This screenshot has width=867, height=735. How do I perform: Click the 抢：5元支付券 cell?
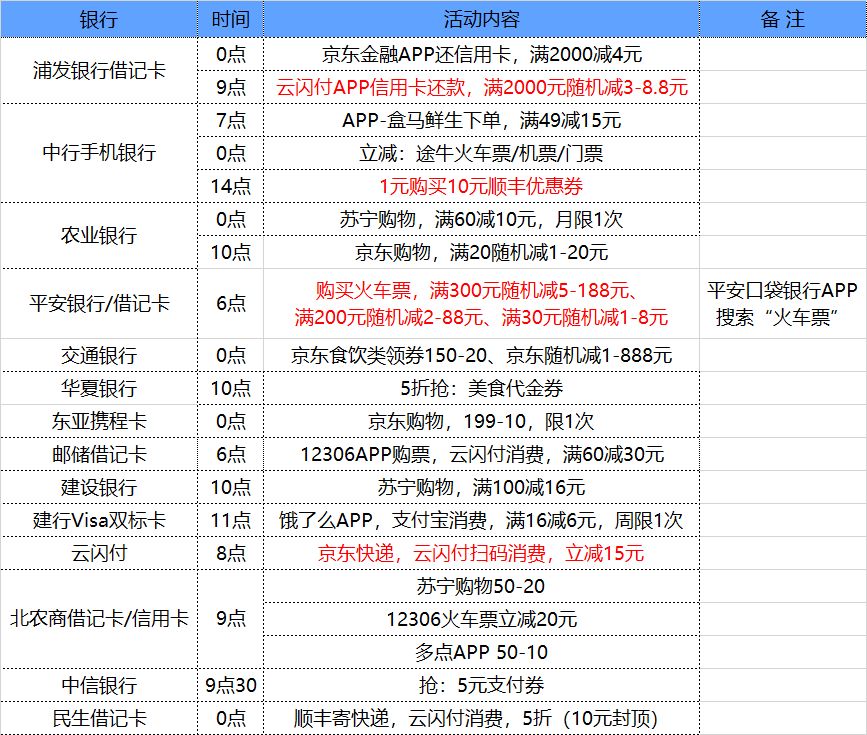click(482, 685)
